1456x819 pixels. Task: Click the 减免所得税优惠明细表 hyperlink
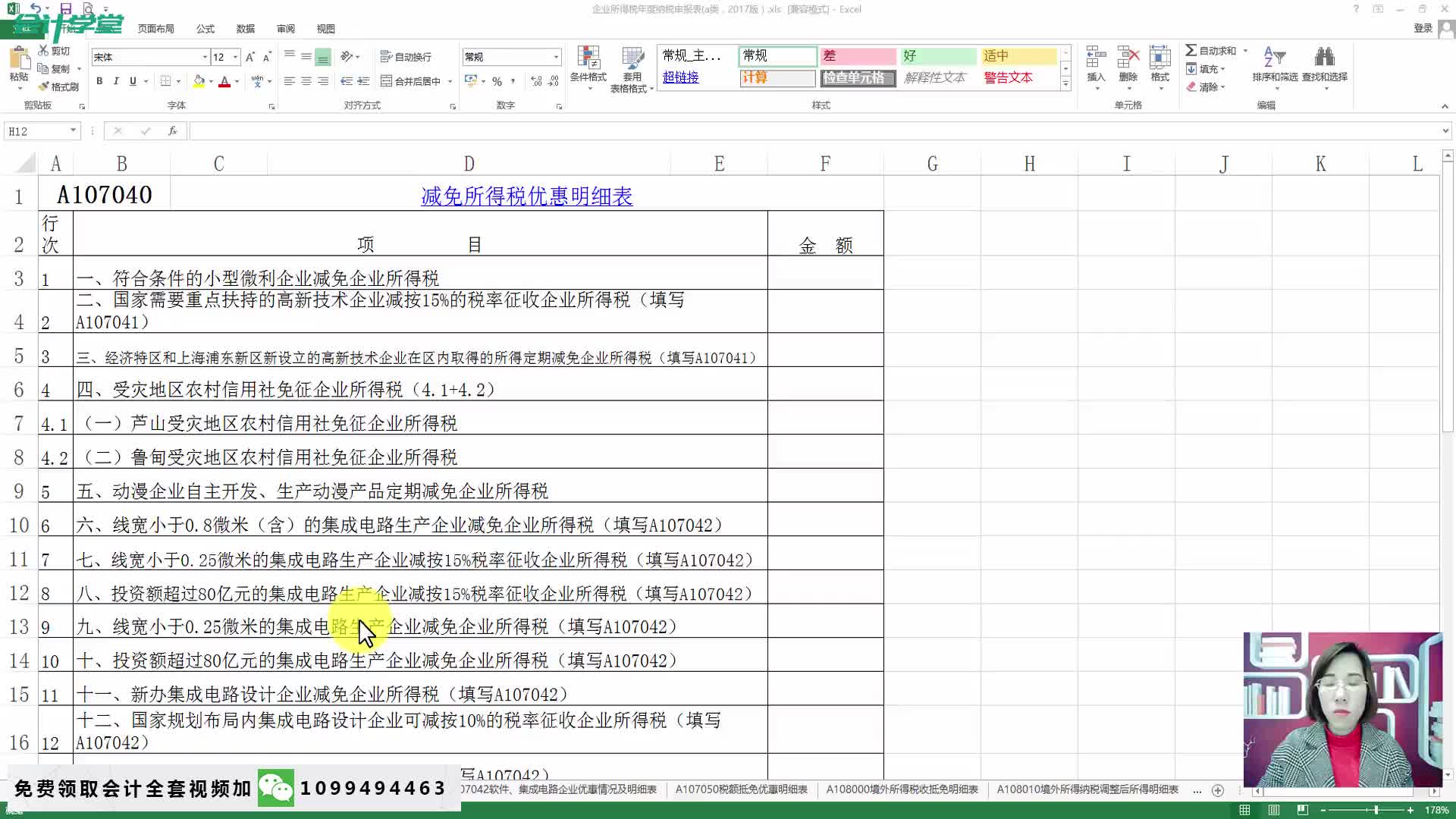coord(526,196)
